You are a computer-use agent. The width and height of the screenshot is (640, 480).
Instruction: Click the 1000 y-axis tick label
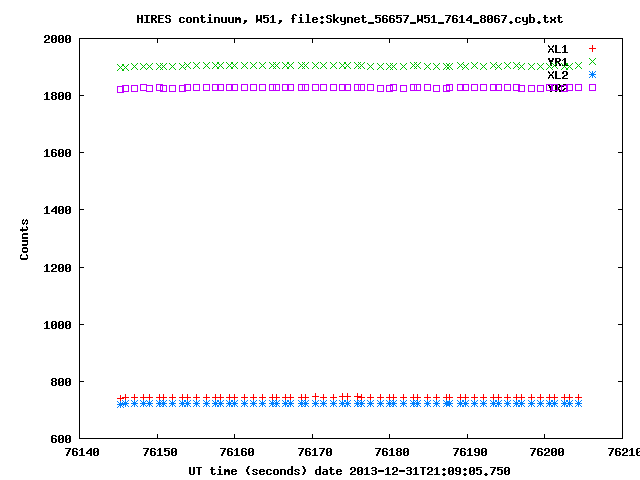pos(58,325)
